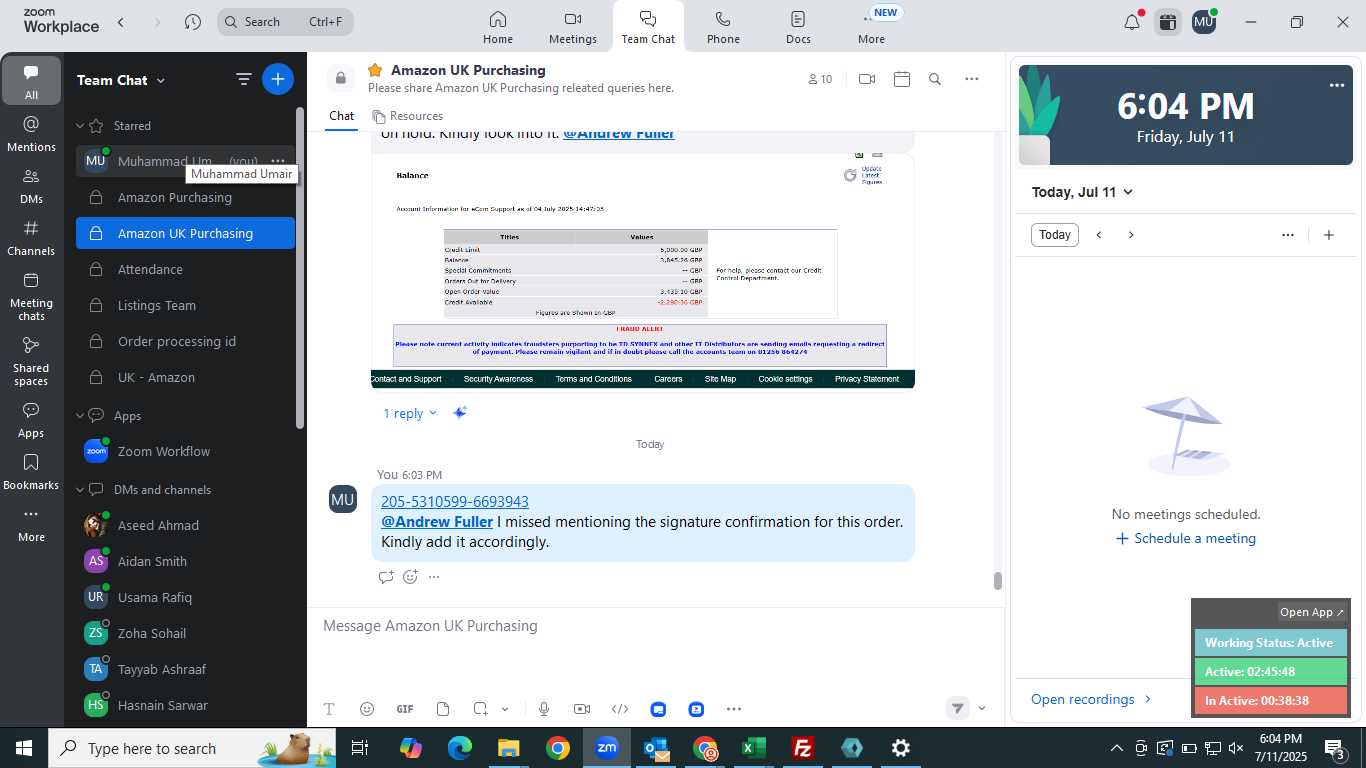Click Schedule a meeting link

click(x=1185, y=538)
